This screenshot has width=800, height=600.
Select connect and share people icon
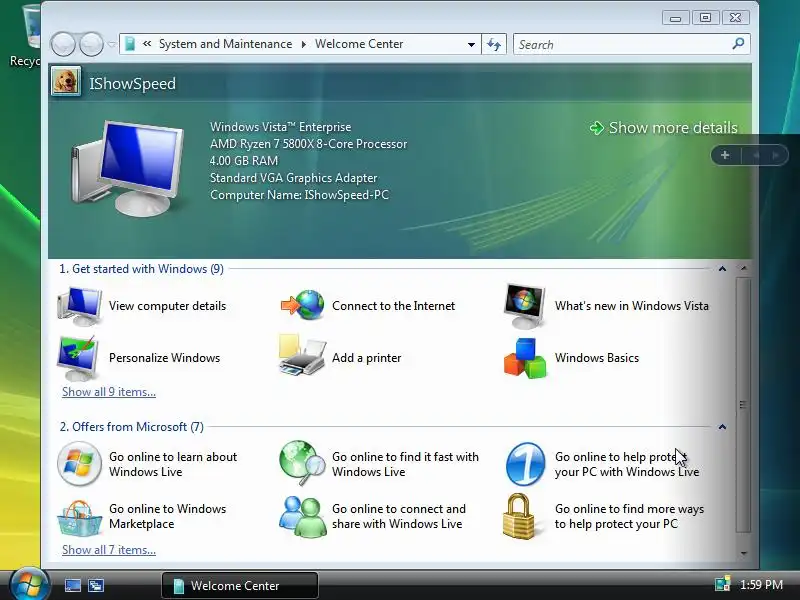[302, 517]
